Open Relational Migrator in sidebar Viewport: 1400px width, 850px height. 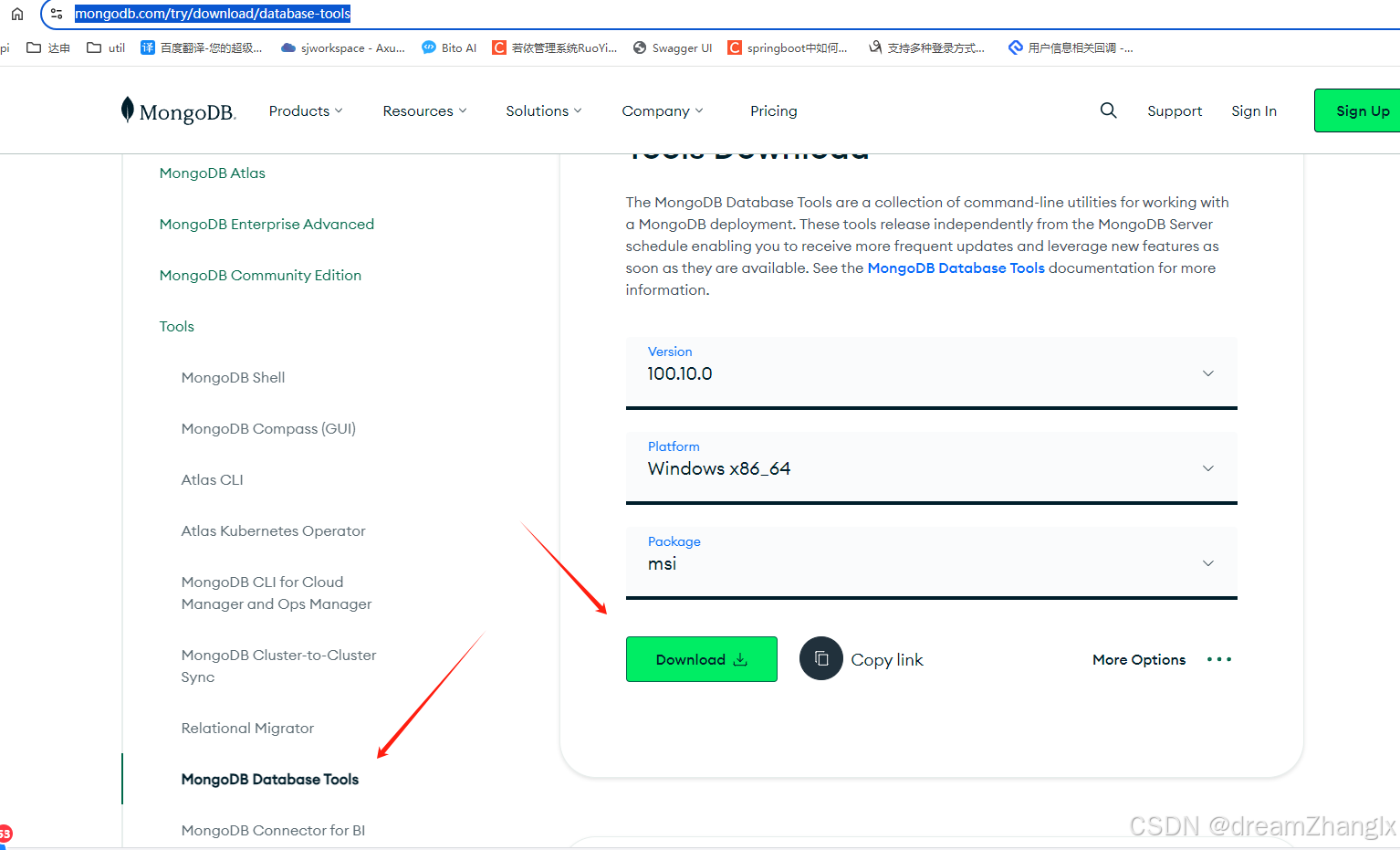247,728
